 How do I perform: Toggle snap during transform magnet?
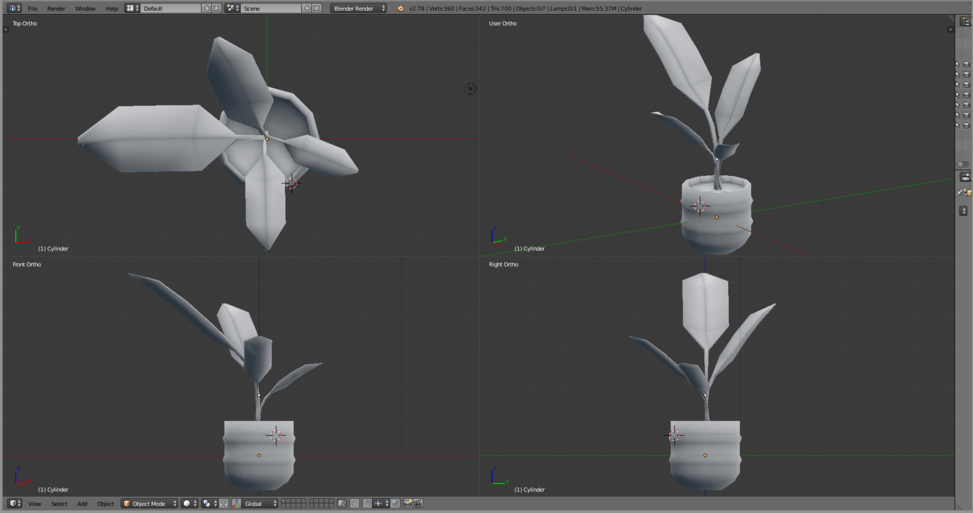(x=367, y=503)
